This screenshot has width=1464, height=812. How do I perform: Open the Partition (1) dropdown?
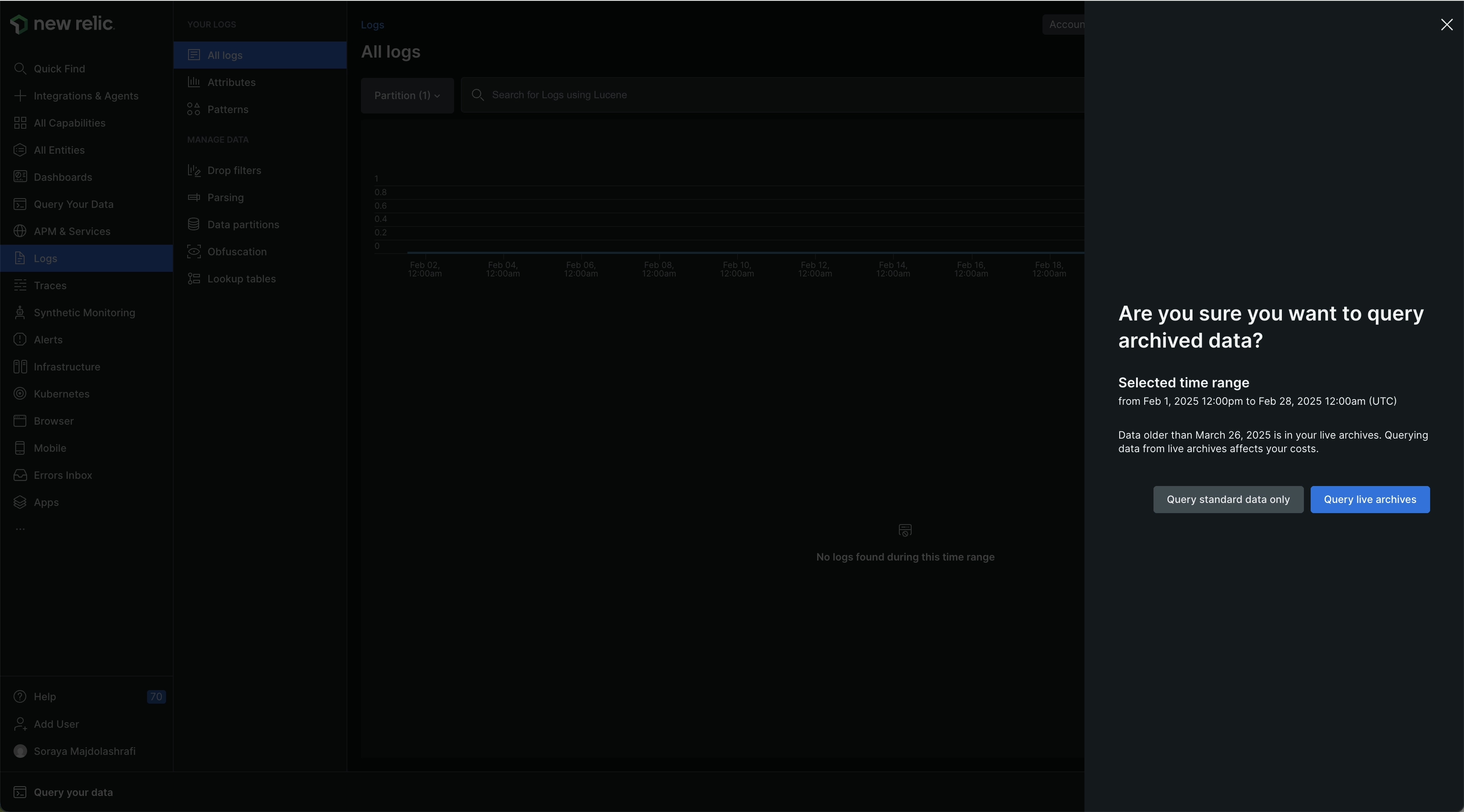pyautogui.click(x=407, y=95)
